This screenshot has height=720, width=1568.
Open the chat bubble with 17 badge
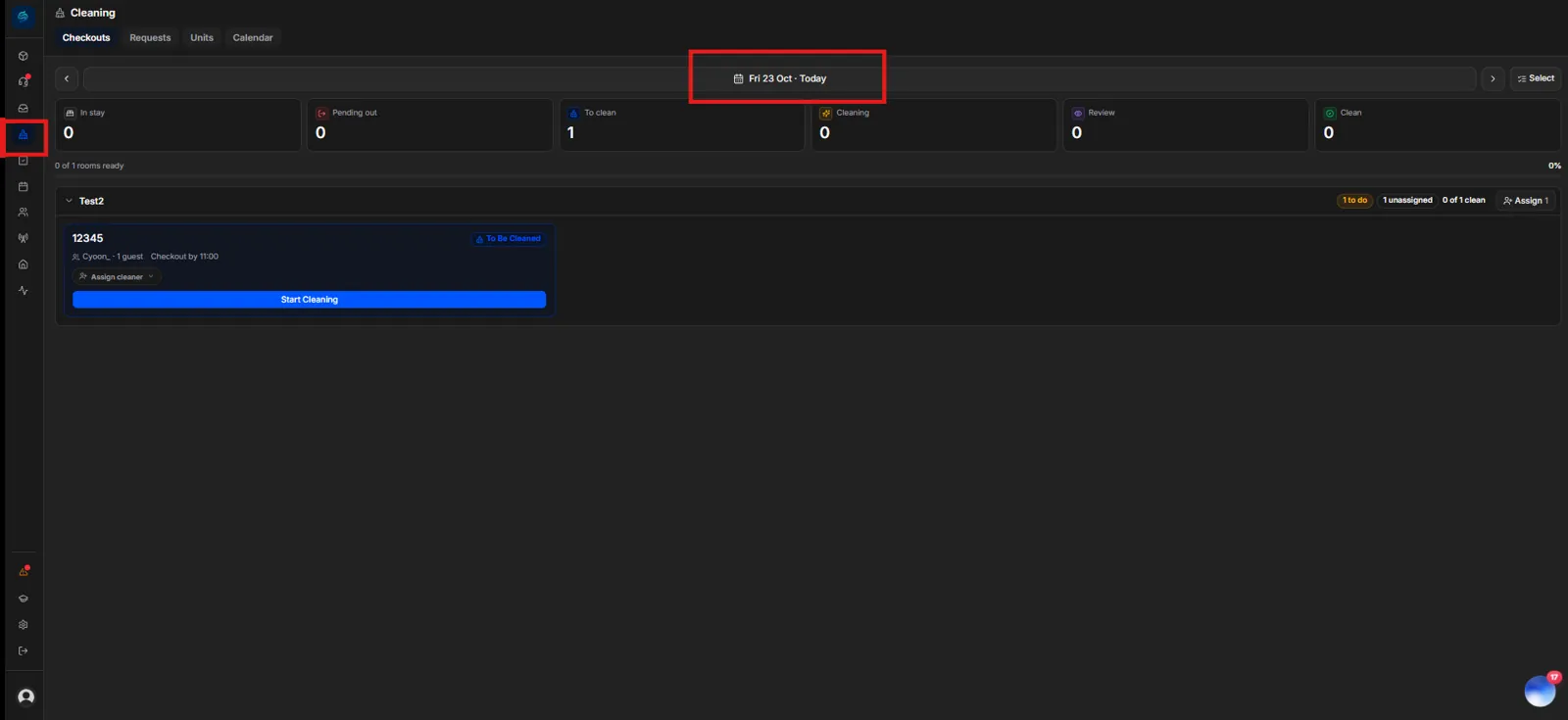(x=1540, y=691)
